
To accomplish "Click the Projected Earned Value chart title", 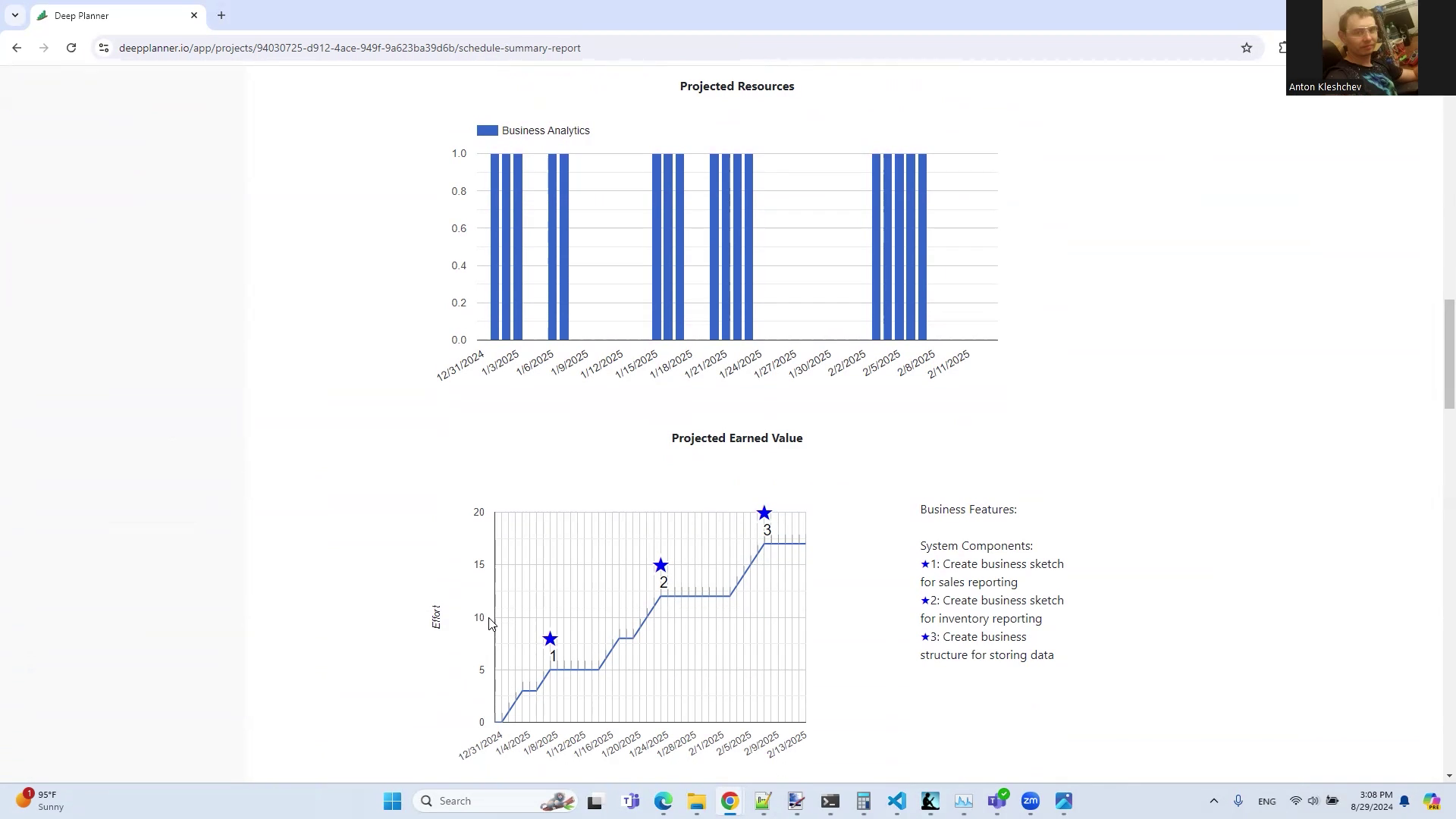I will point(737,438).
